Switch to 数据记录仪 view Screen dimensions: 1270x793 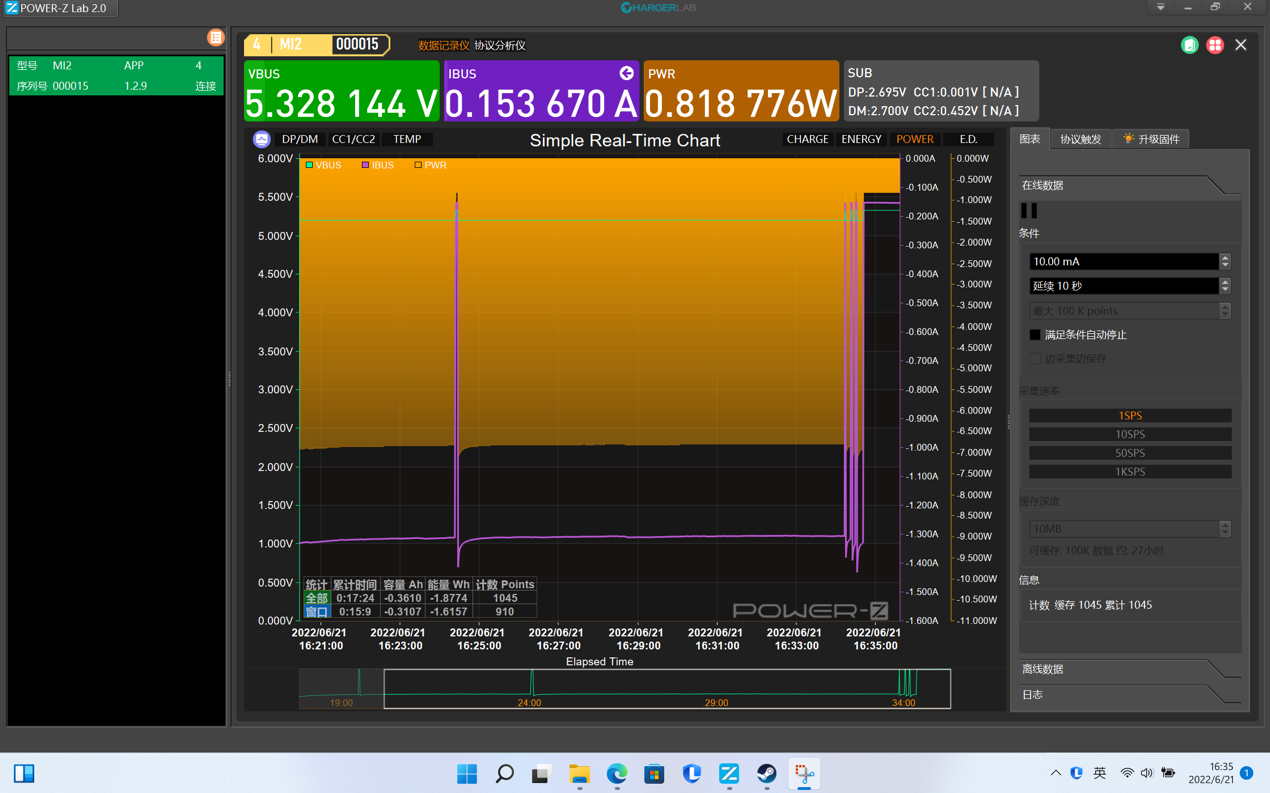coord(444,46)
